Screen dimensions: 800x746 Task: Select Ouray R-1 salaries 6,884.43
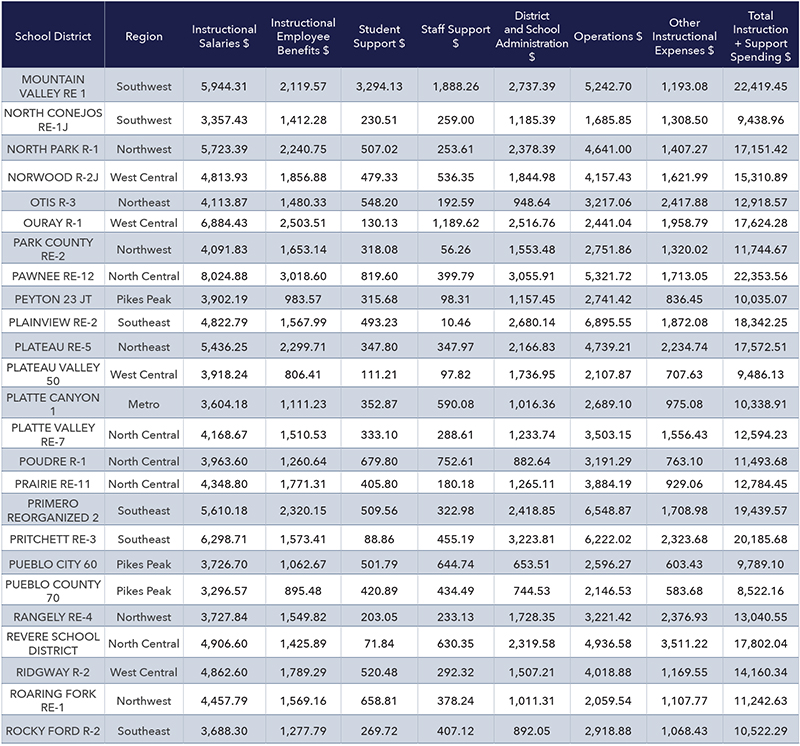pyautogui.click(x=224, y=223)
